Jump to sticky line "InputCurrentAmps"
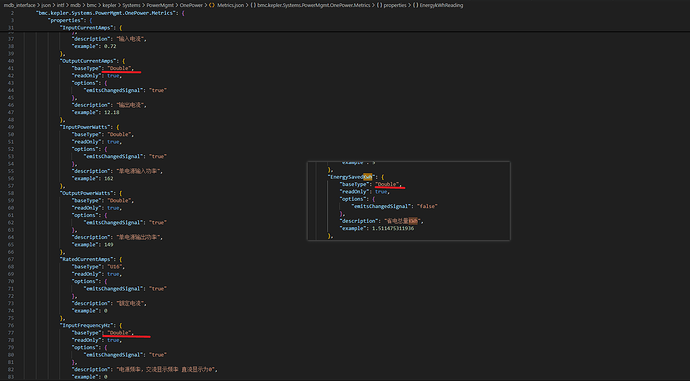Image resolution: width=690 pixels, height=381 pixels. pos(88,28)
